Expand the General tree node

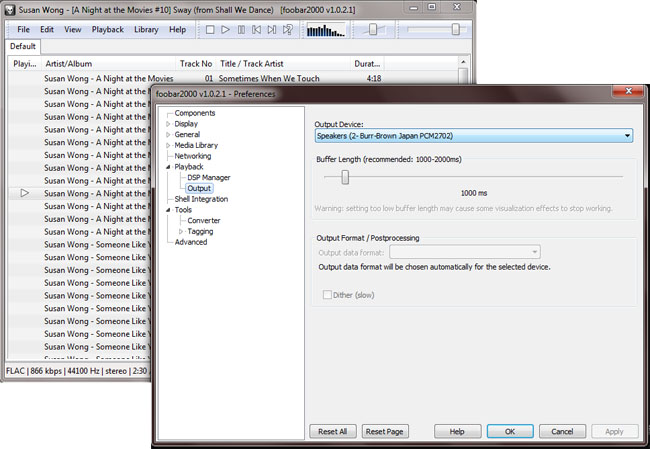point(168,135)
